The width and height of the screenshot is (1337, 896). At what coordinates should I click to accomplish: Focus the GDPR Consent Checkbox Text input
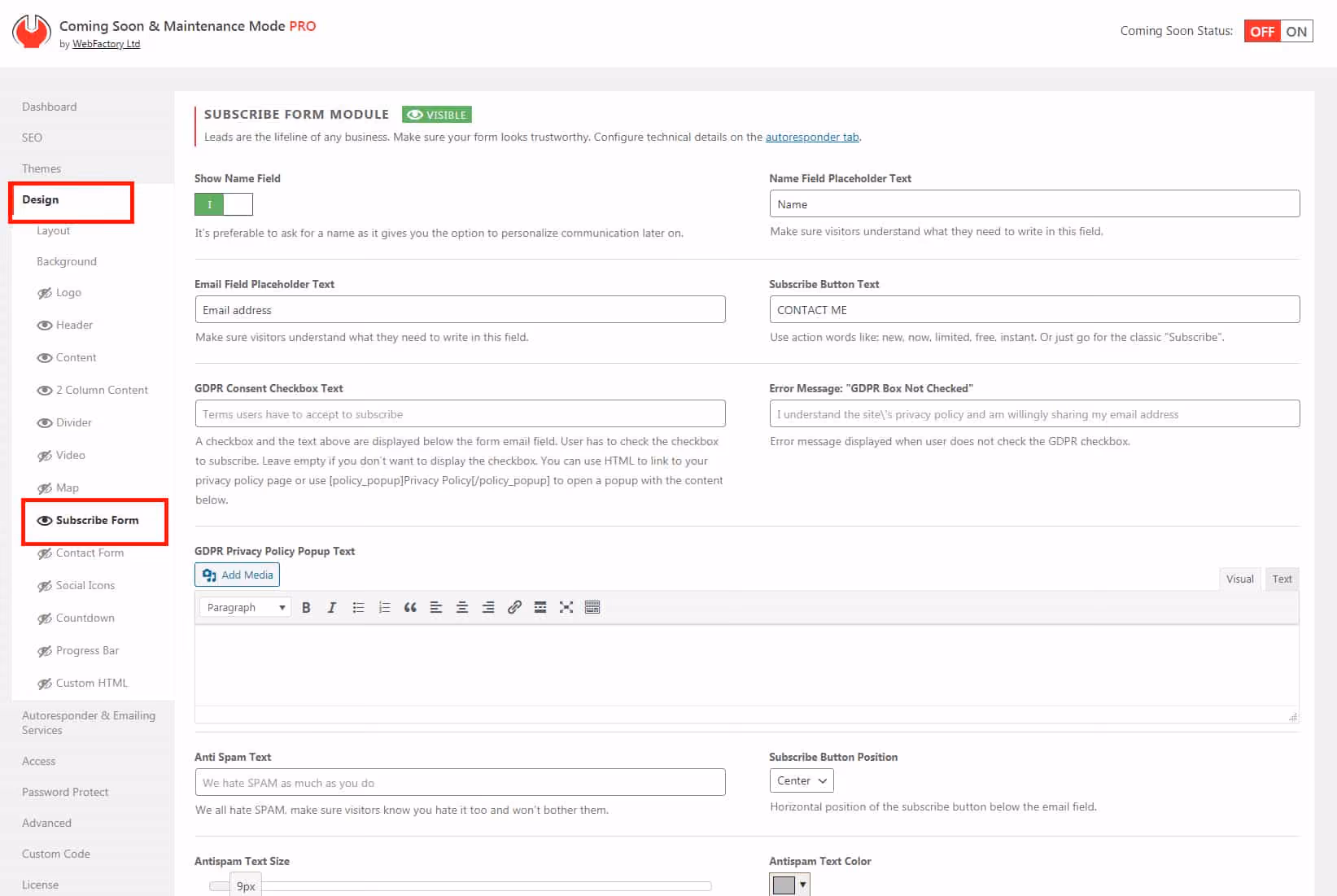(460, 413)
